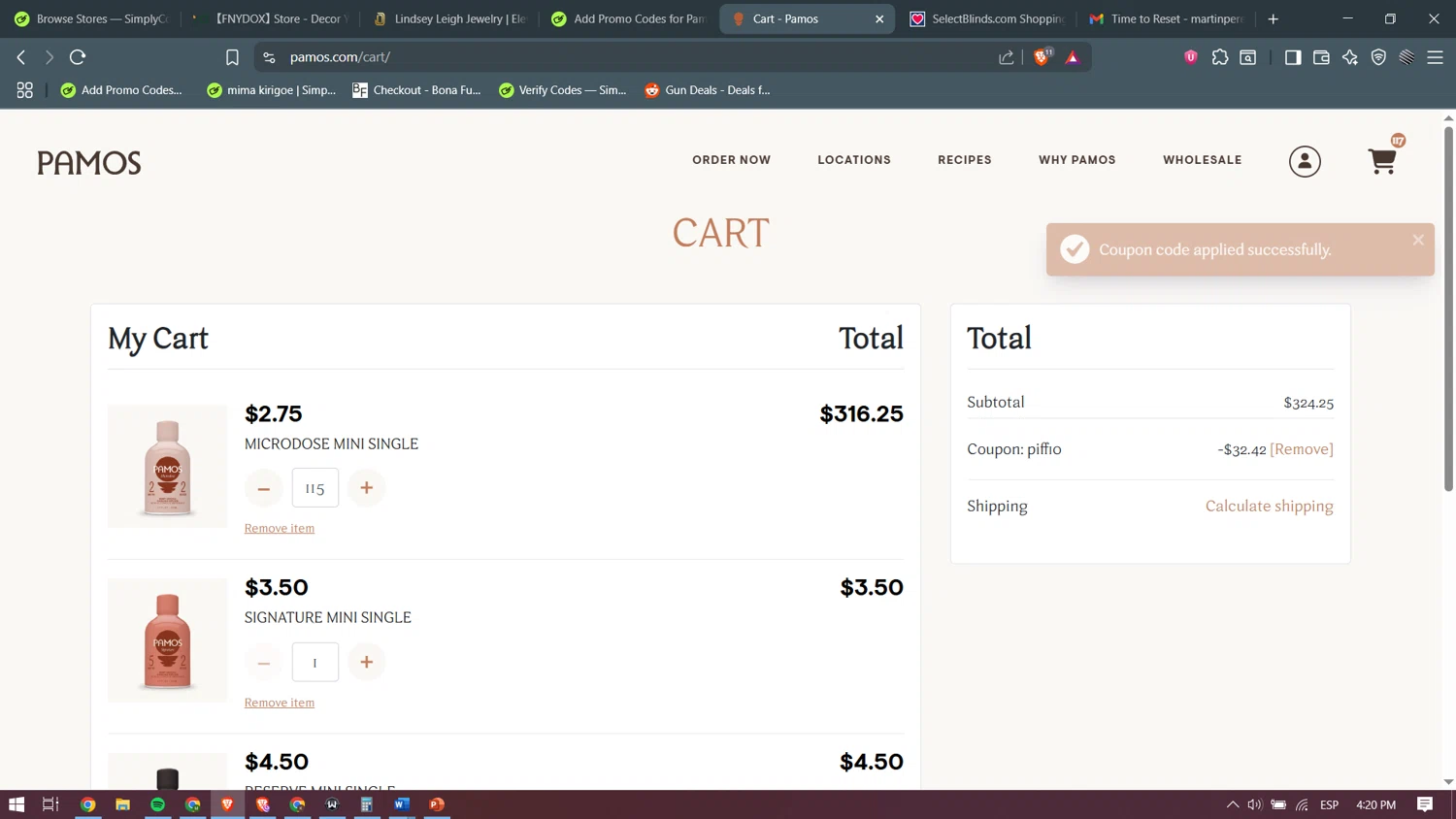This screenshot has height=819, width=1456.
Task: Close the Cart - Pamos browser tab
Action: coord(879,18)
